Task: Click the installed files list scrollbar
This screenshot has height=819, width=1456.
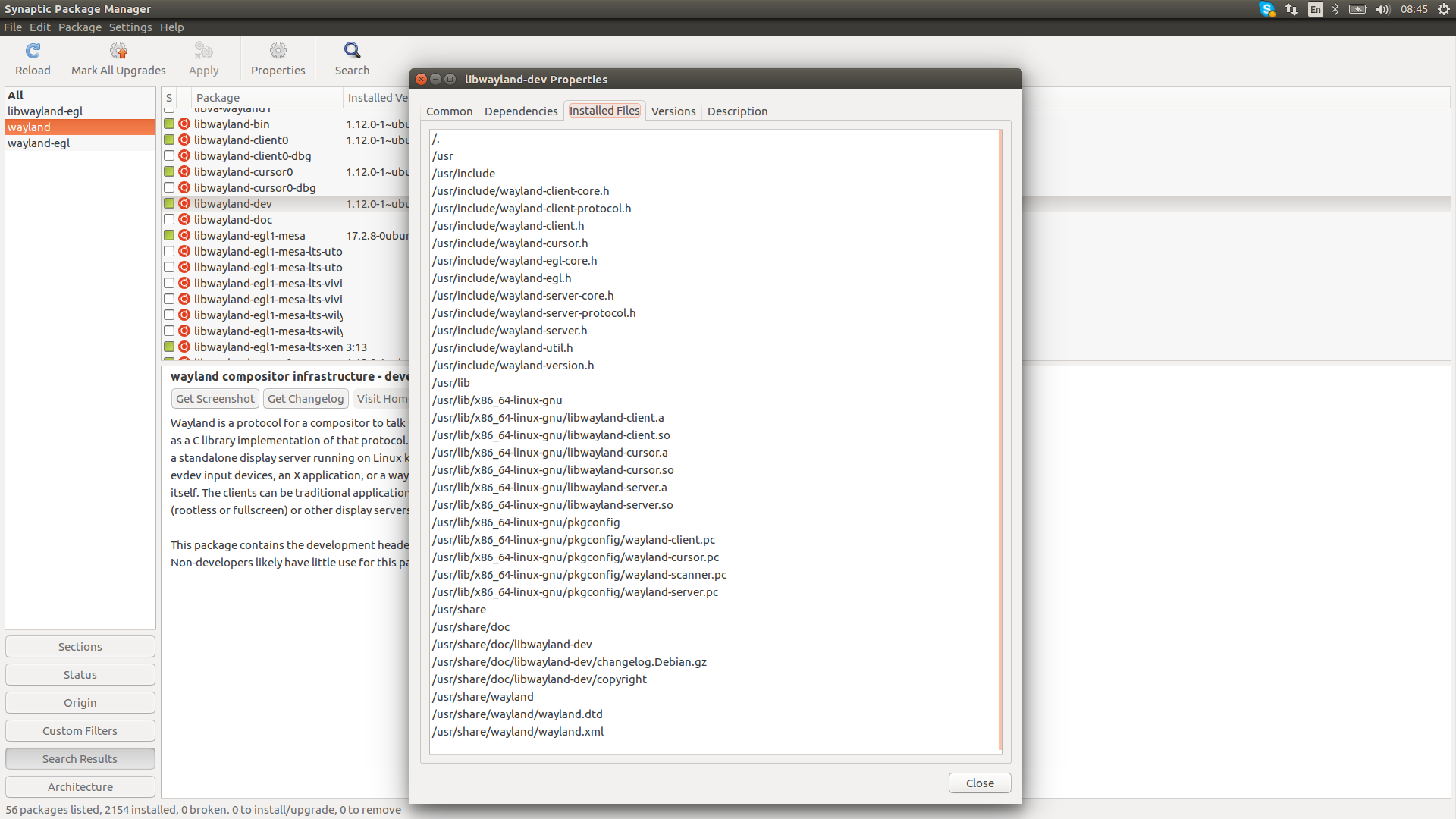Action: tap(1001, 440)
